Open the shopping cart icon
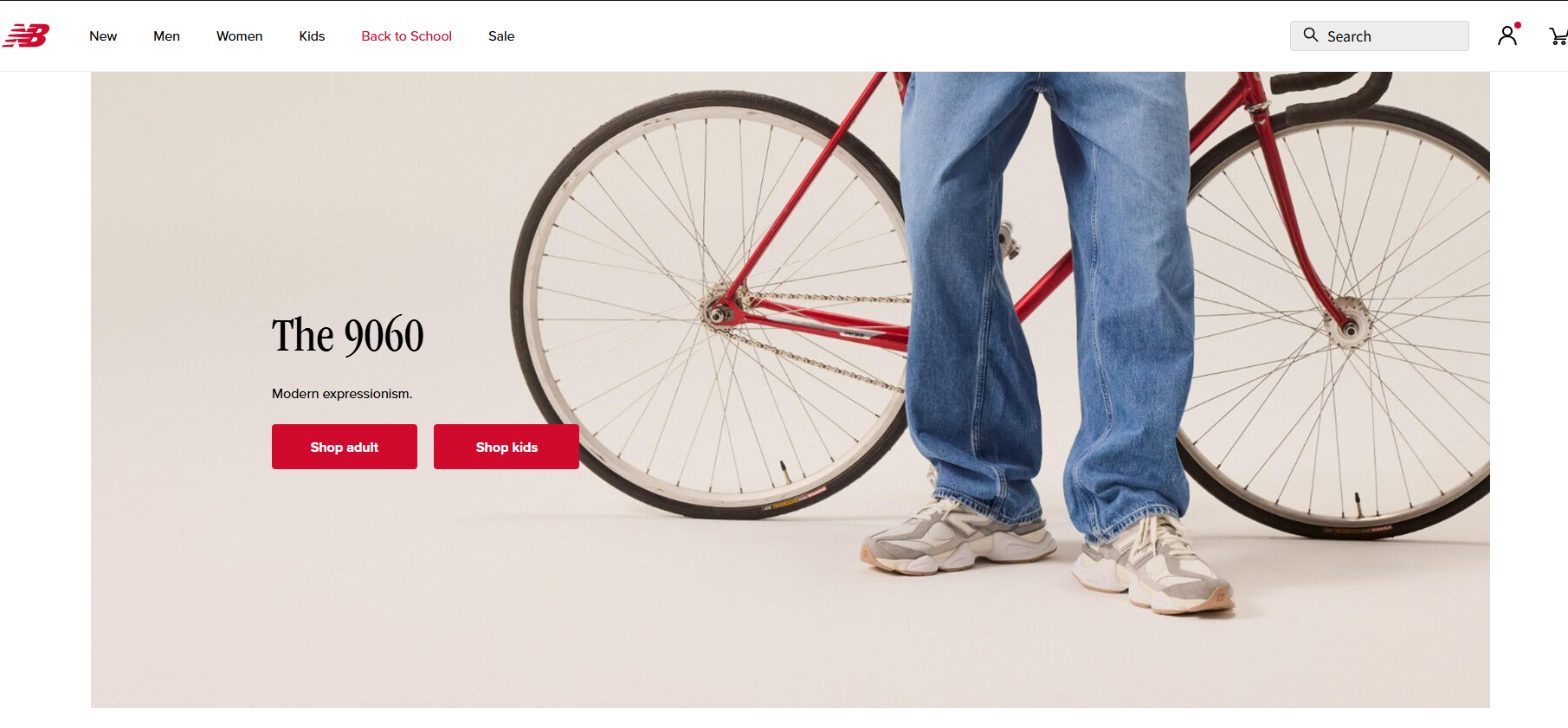The height and width of the screenshot is (728, 1568). pyautogui.click(x=1558, y=36)
